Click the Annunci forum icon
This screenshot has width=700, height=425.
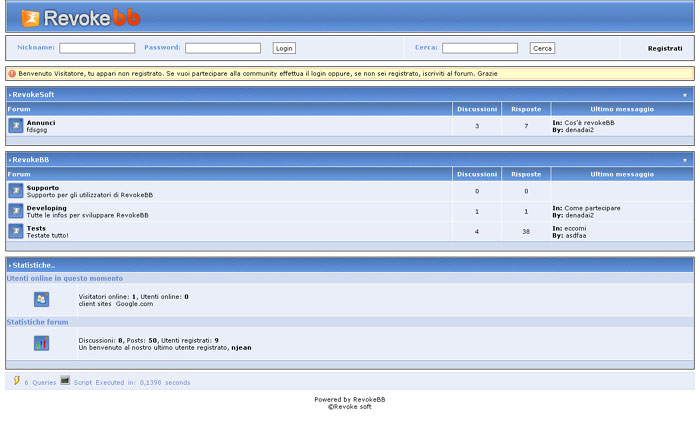point(16,125)
